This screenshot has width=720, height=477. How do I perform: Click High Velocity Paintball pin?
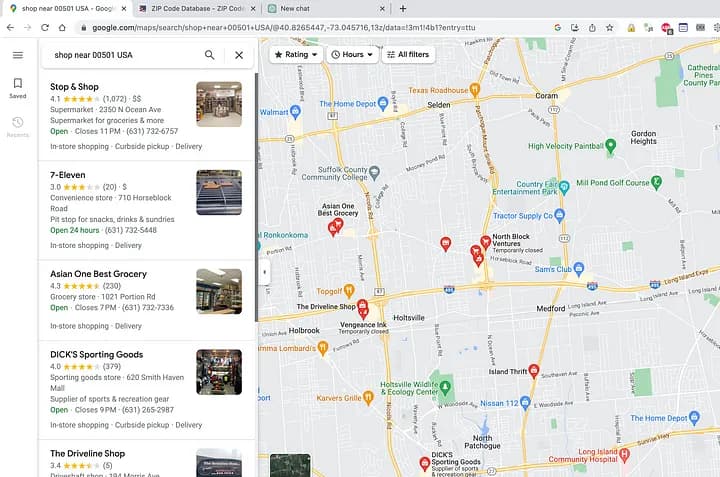pos(610,146)
